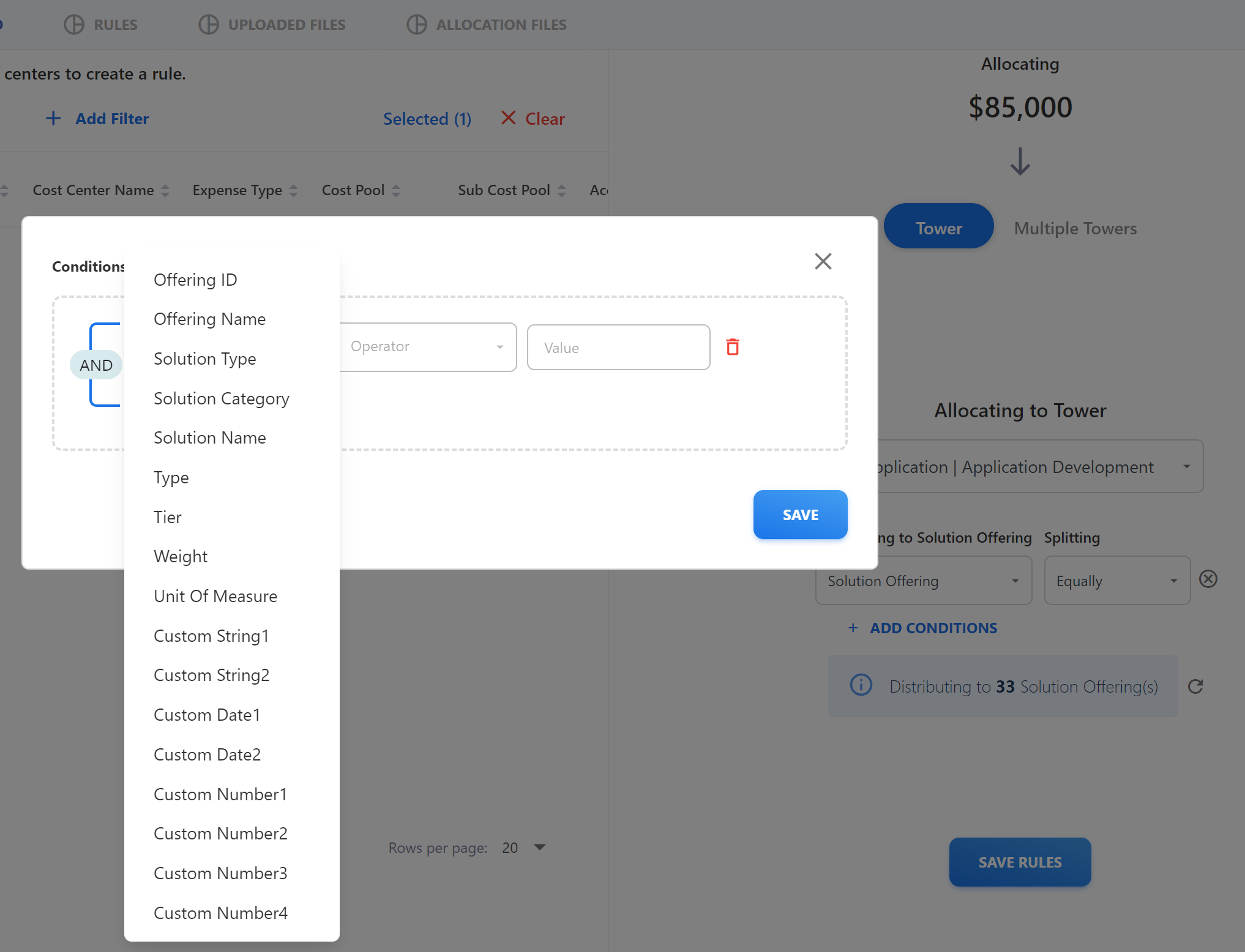Viewport: 1245px width, 952px height.
Task: Delete condition row with red trash icon
Action: pyautogui.click(x=733, y=347)
